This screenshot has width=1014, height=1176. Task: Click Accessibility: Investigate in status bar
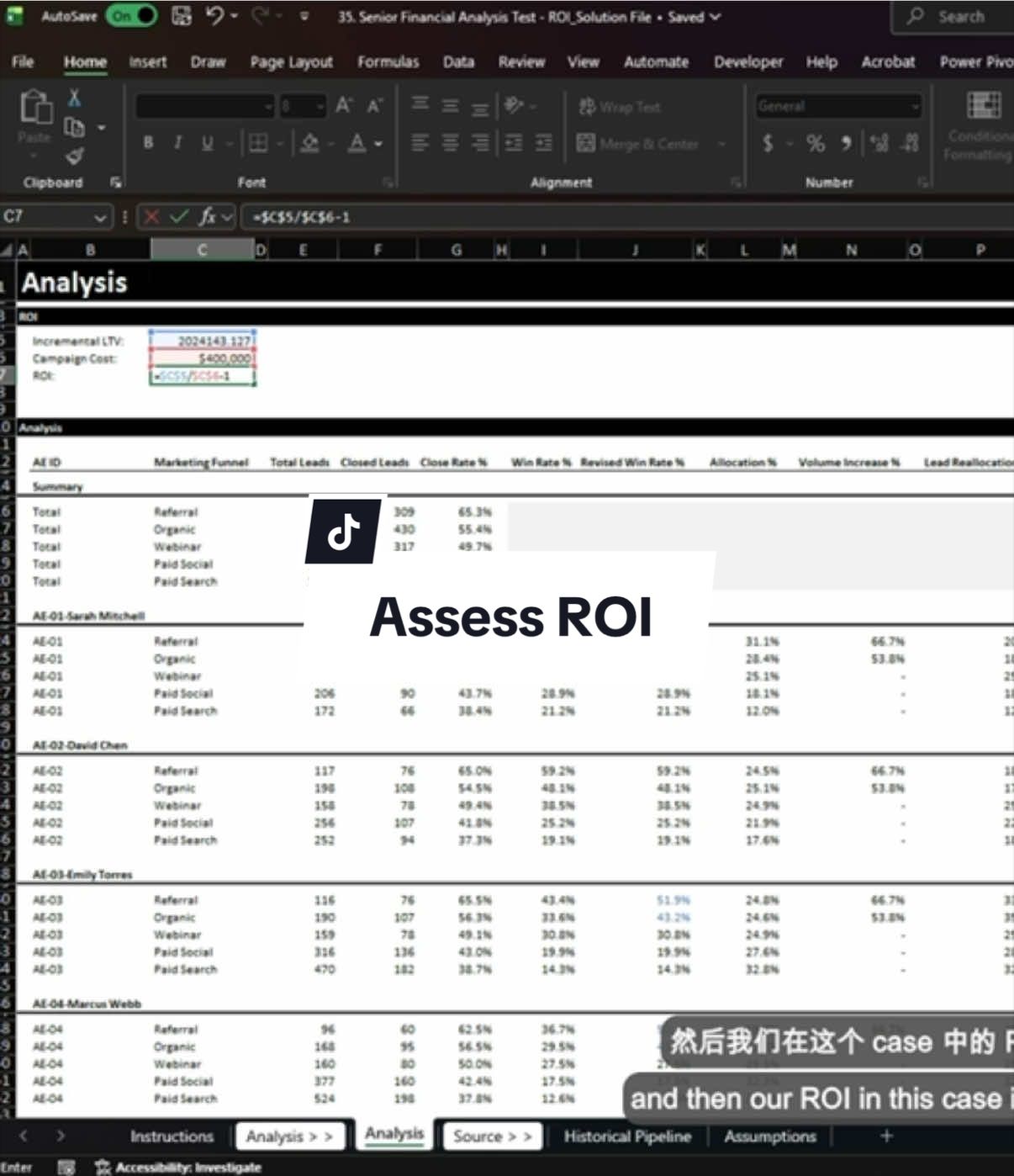178,1167
